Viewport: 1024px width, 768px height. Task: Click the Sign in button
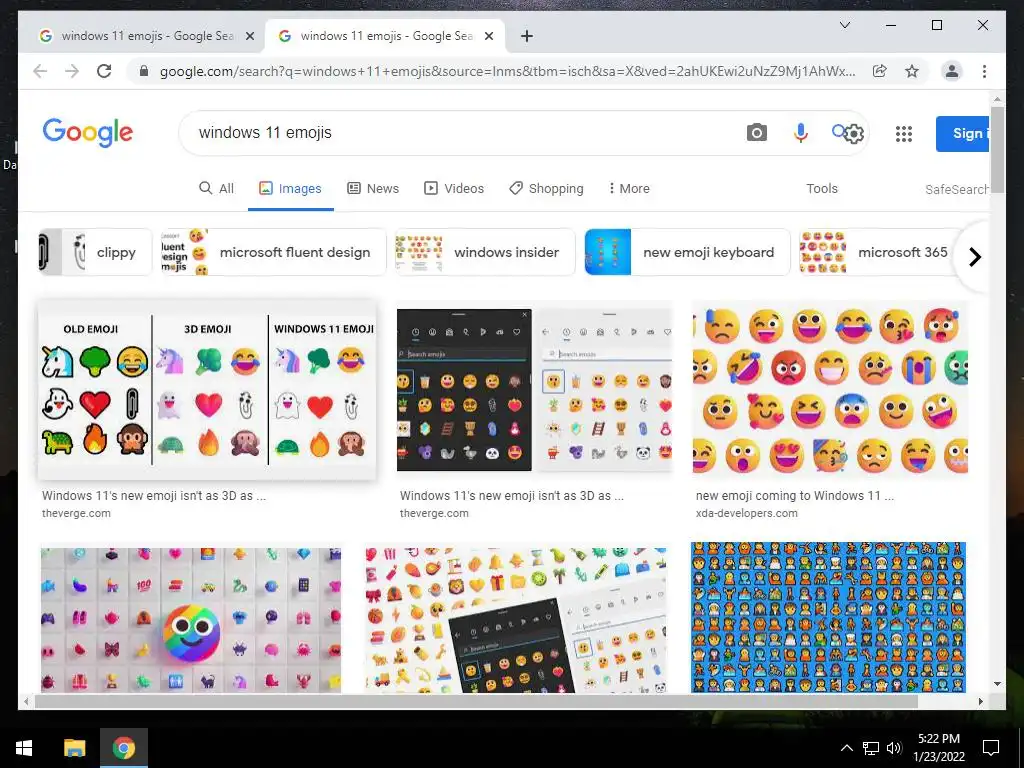pyautogui.click(x=963, y=133)
